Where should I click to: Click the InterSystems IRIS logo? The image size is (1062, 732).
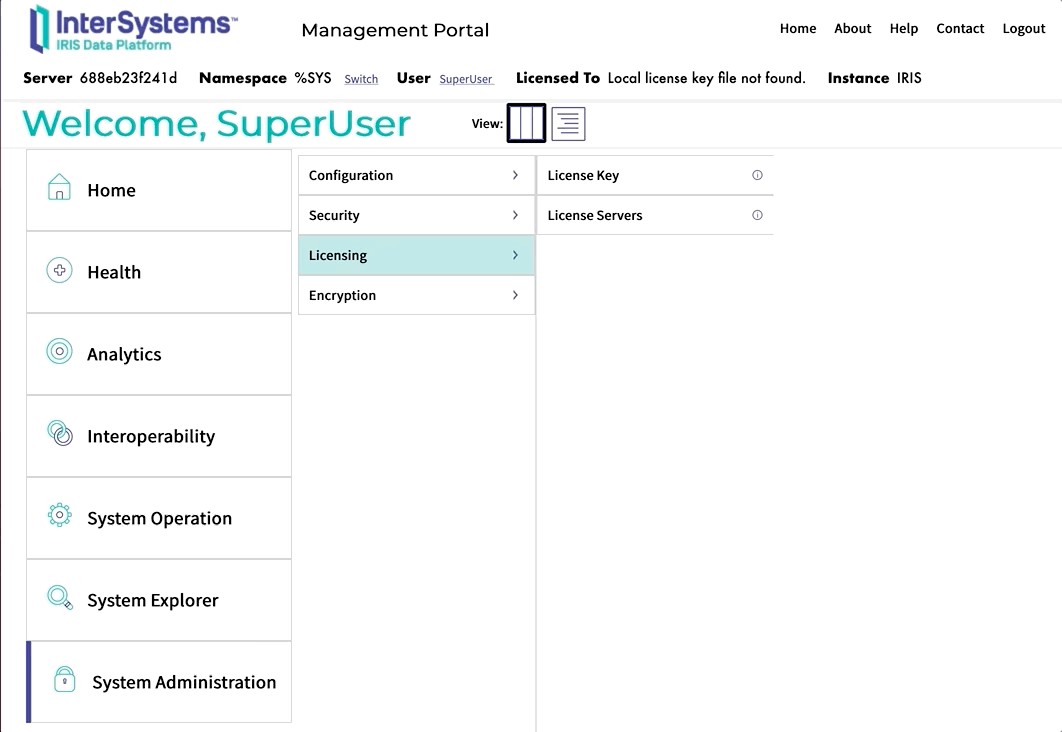pos(134,28)
